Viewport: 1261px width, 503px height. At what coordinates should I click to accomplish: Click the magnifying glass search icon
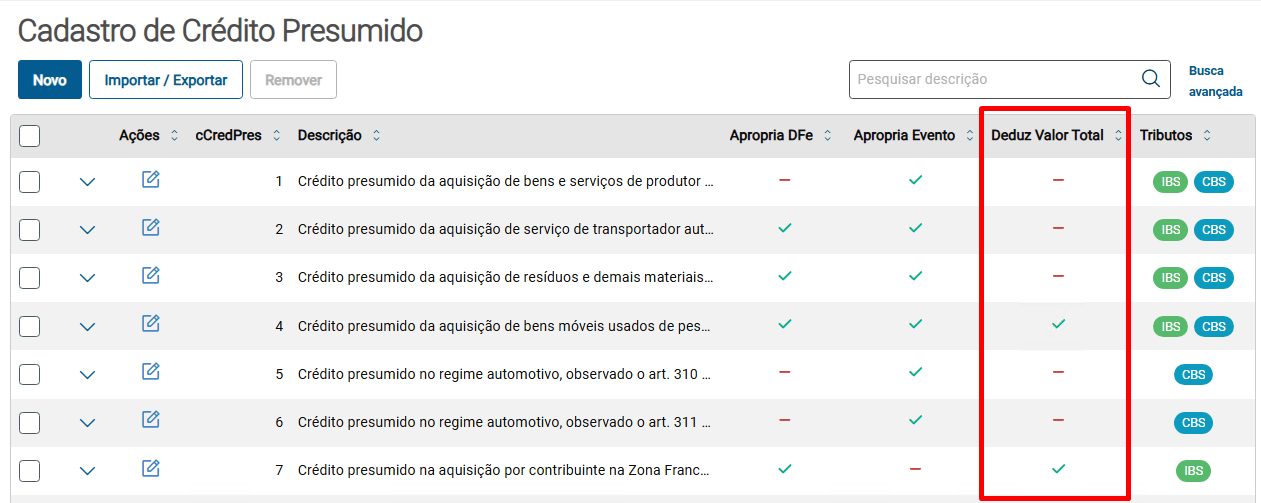(1151, 79)
